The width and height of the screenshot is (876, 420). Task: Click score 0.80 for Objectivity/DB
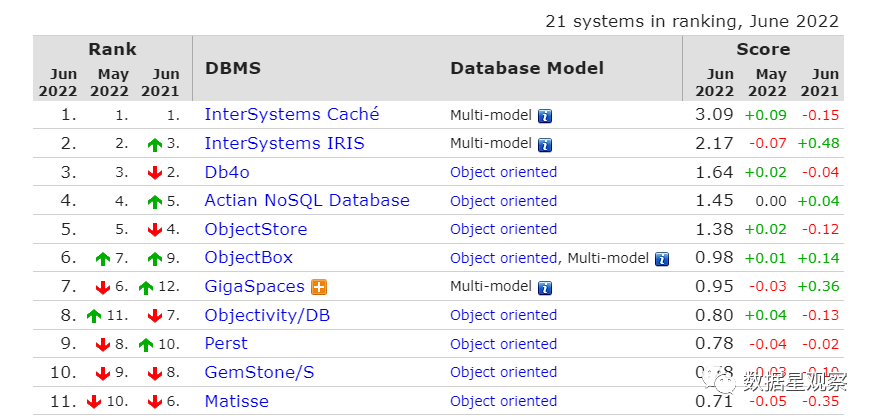pyautogui.click(x=714, y=316)
